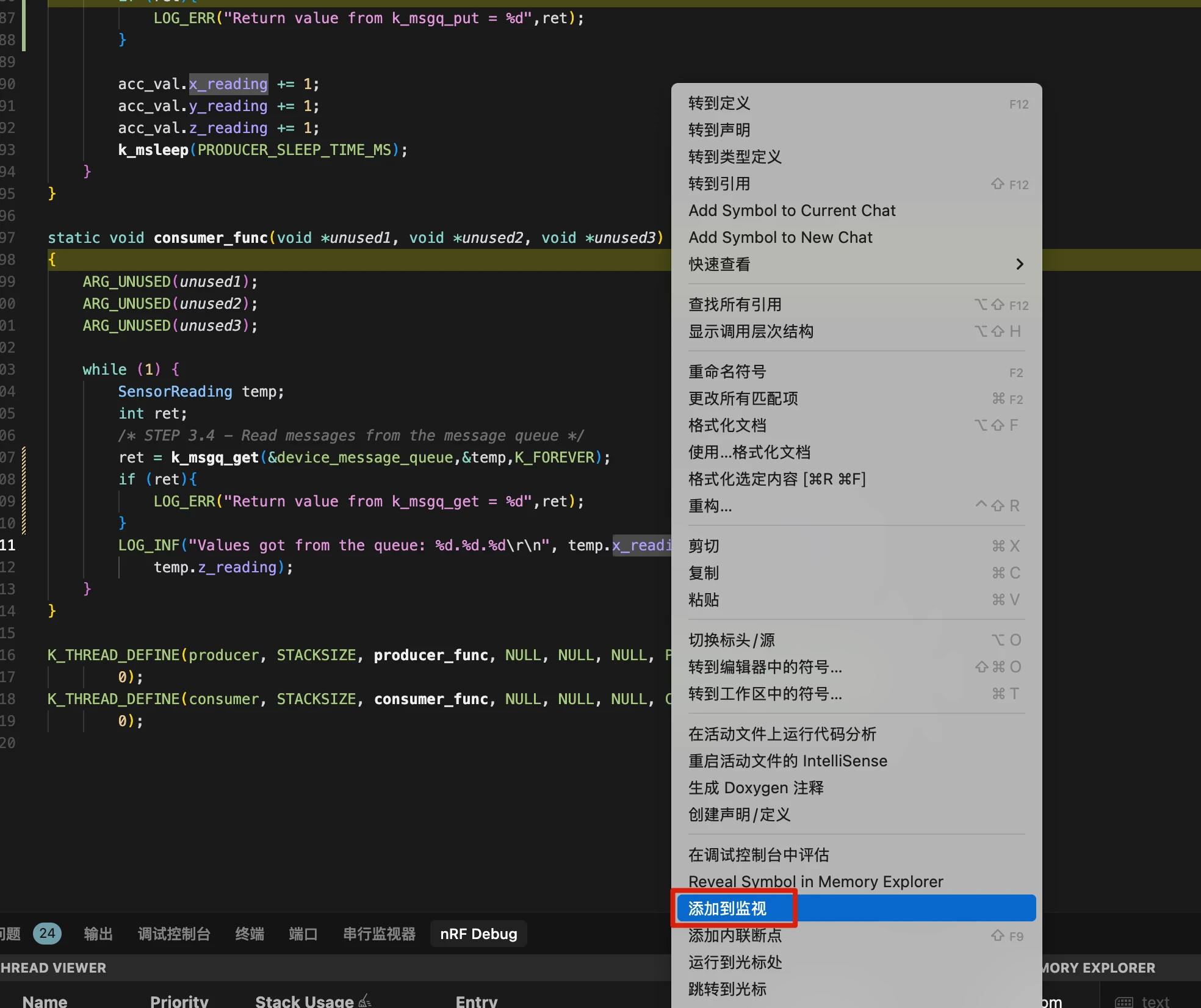Choose 转到定义 in context menu
Viewport: 1201px width, 1008px height.
(719, 103)
